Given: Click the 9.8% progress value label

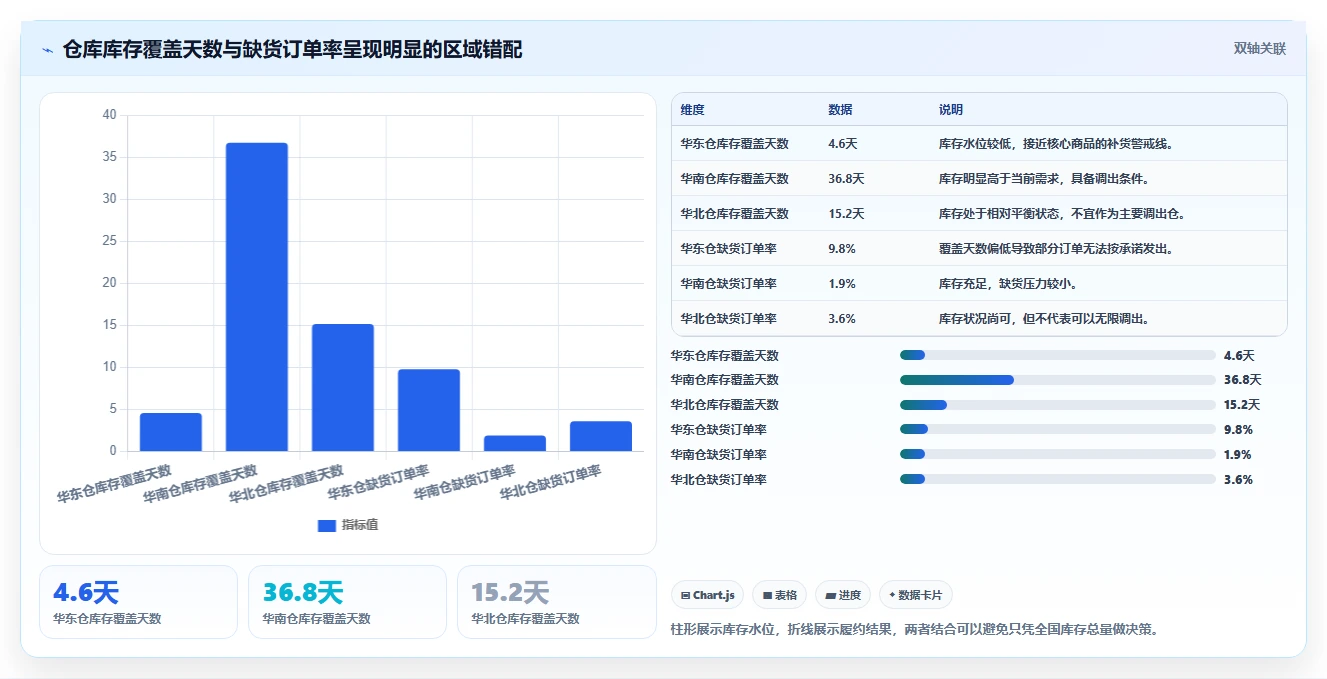Looking at the screenshot, I should [x=1238, y=430].
